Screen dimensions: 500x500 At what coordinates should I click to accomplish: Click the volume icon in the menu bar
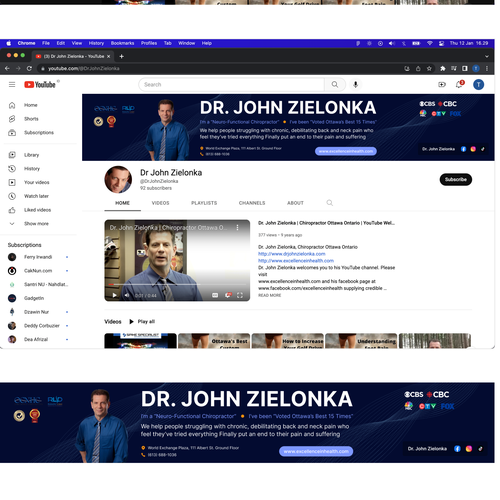(x=392, y=43)
